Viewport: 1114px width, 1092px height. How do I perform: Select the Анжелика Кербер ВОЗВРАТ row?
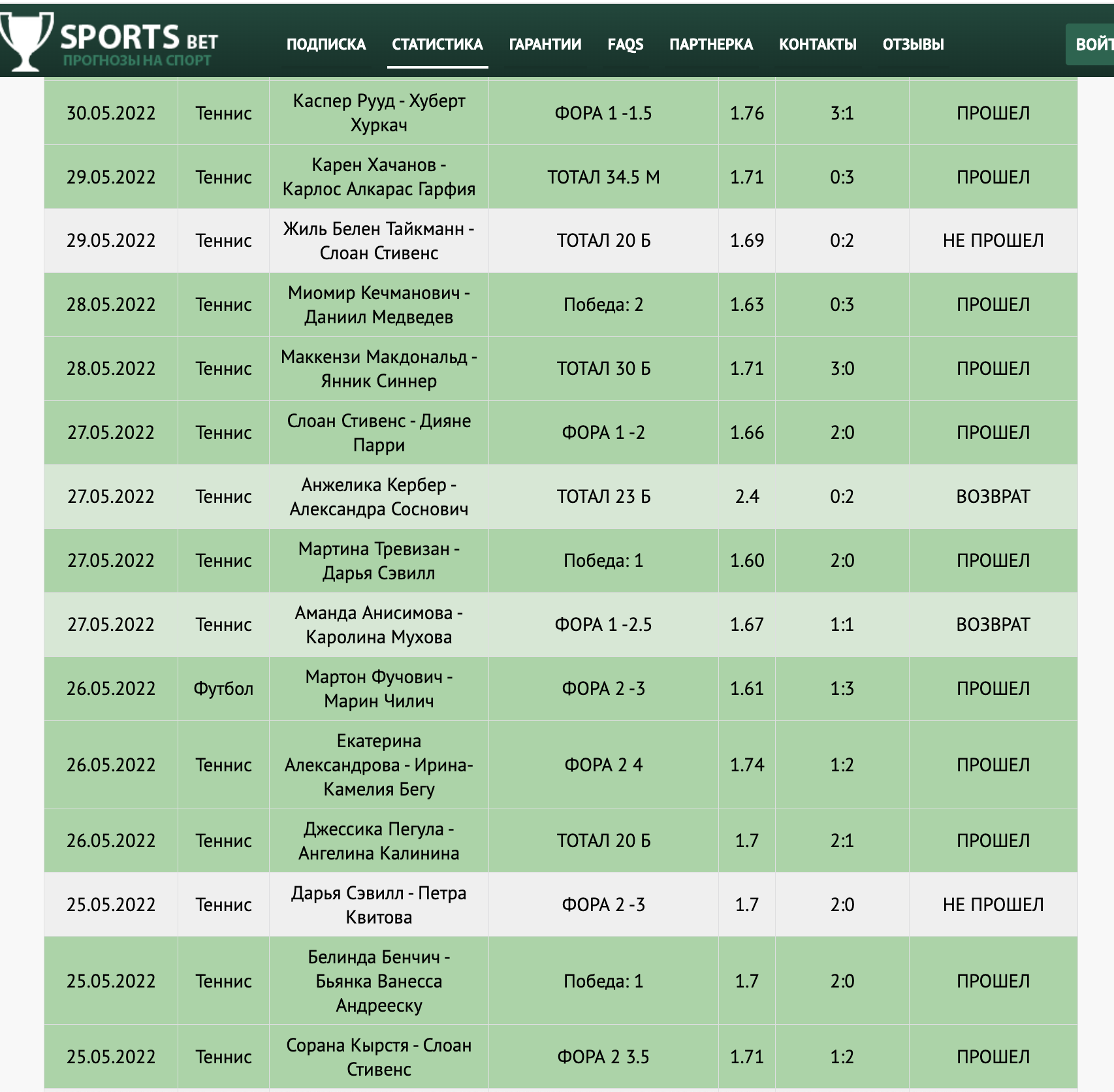click(x=560, y=496)
